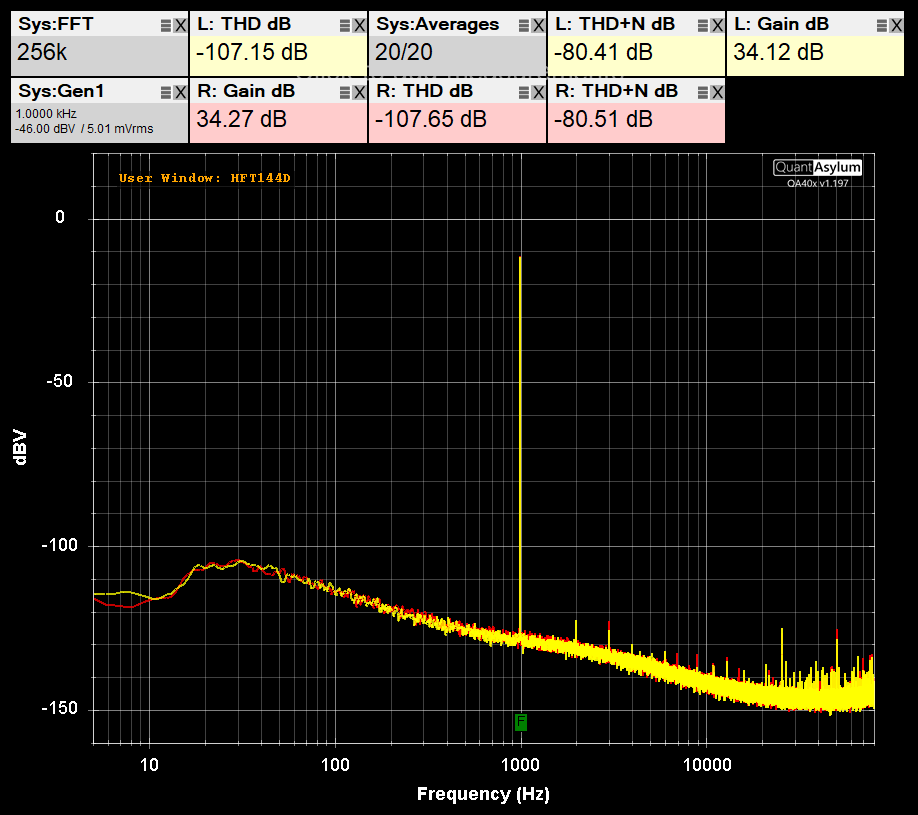Click the 34.27 dB right gain reading
This screenshot has height=815, width=918.
coord(242,119)
